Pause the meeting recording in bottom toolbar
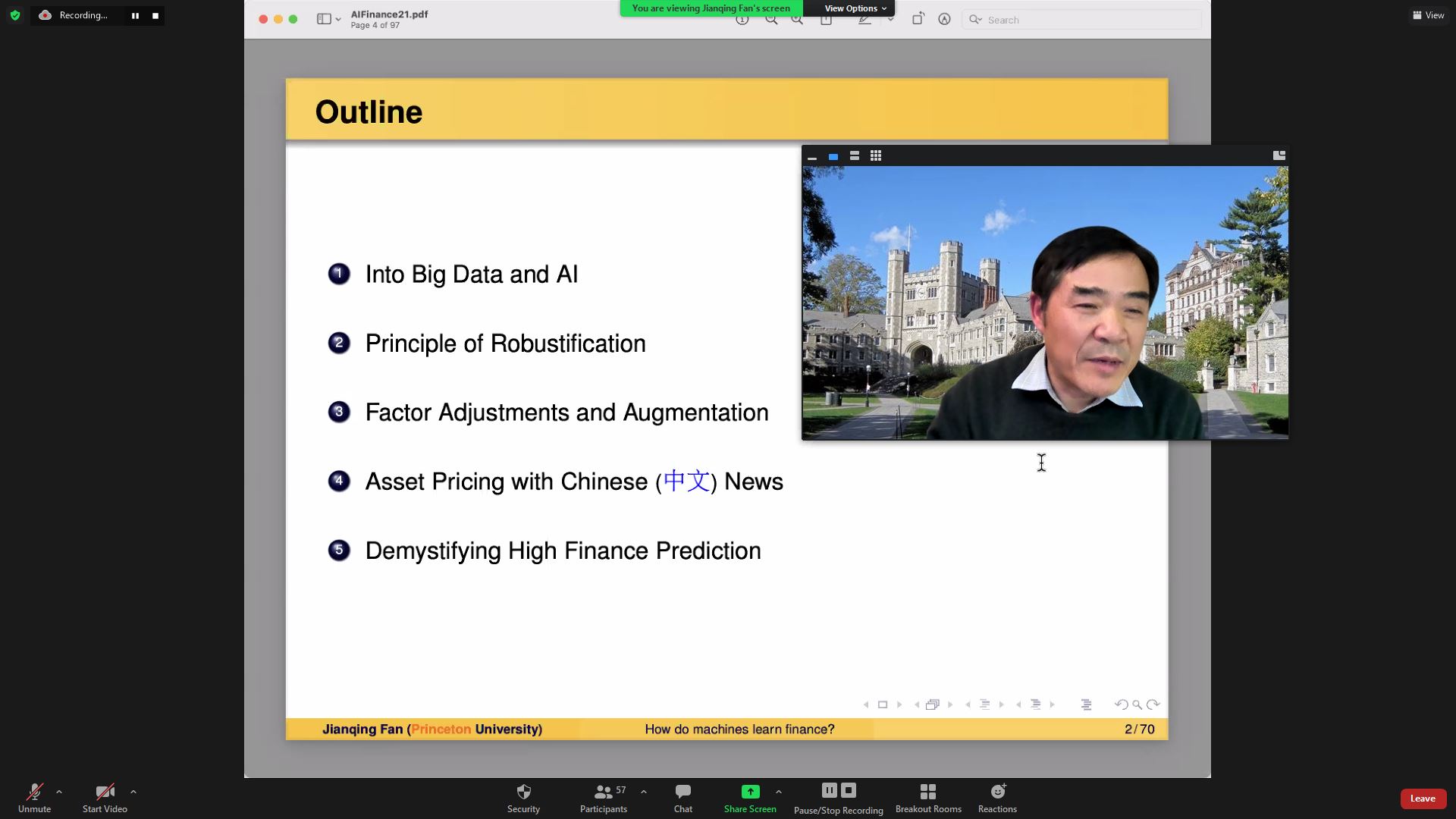The height and width of the screenshot is (819, 1456). point(829,790)
